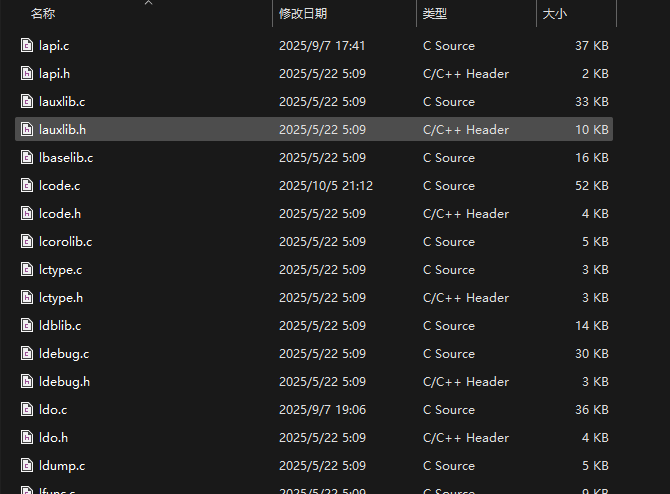This screenshot has height=494, width=670.
Task: Click the 2025/10/5 21:12 date of lcode.c
Action: point(326,186)
